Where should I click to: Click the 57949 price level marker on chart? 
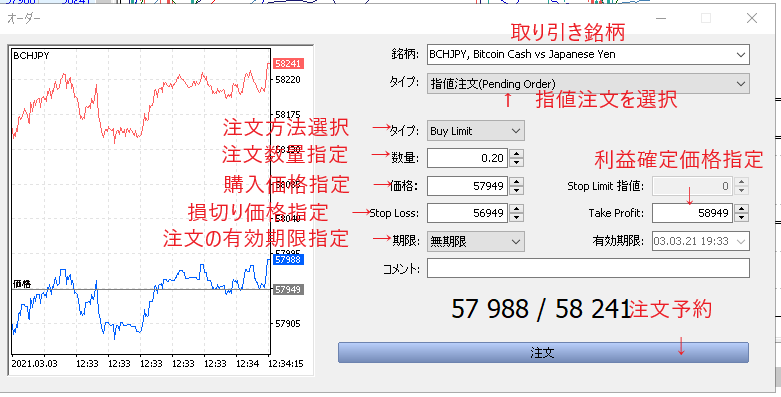pos(288,289)
